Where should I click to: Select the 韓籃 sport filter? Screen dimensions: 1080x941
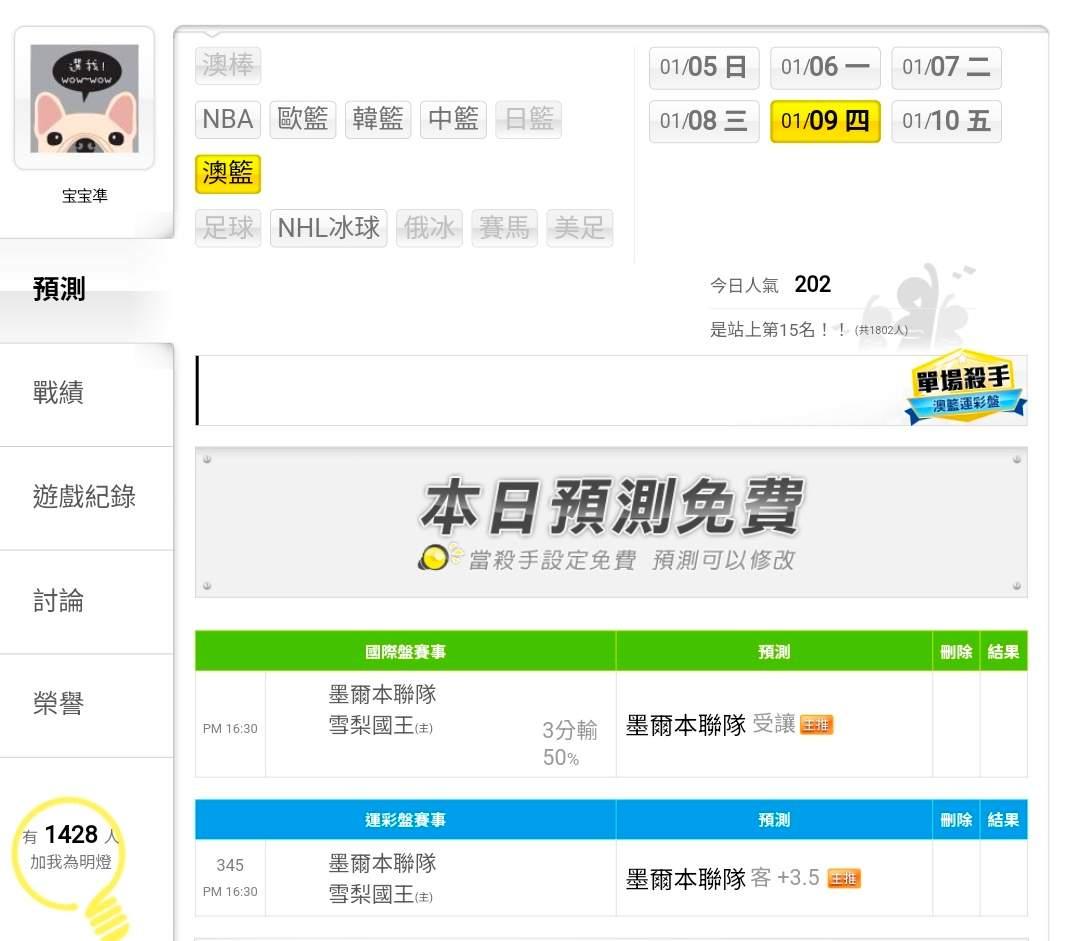377,119
